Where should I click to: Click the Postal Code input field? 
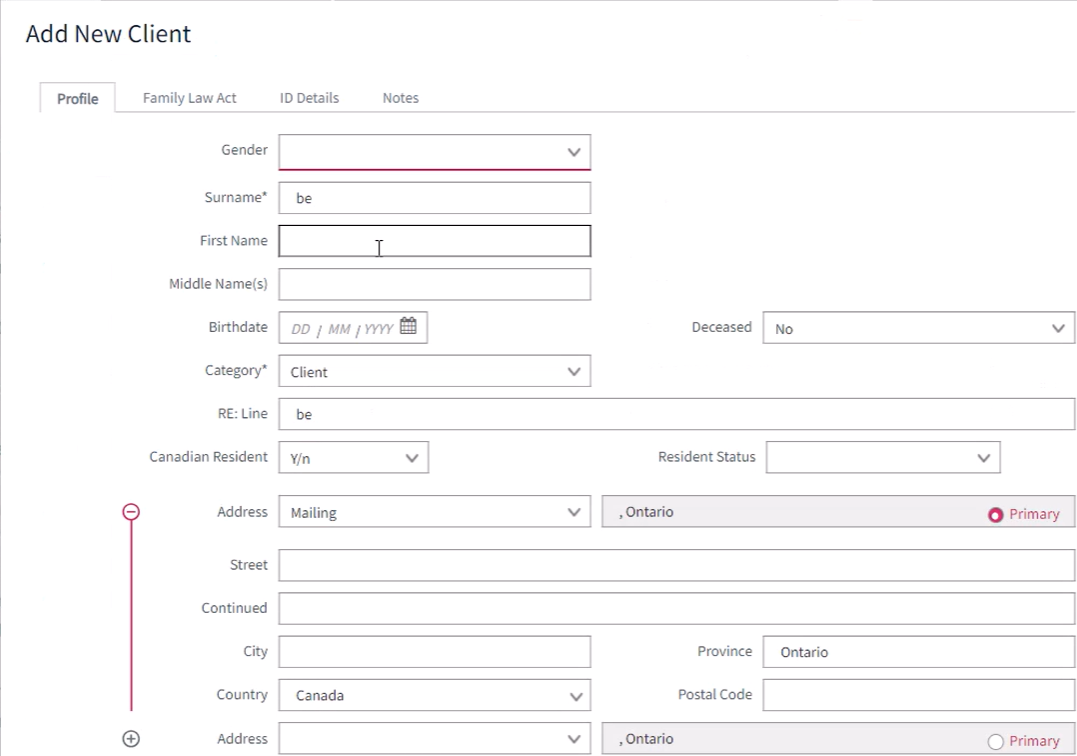(x=918, y=695)
